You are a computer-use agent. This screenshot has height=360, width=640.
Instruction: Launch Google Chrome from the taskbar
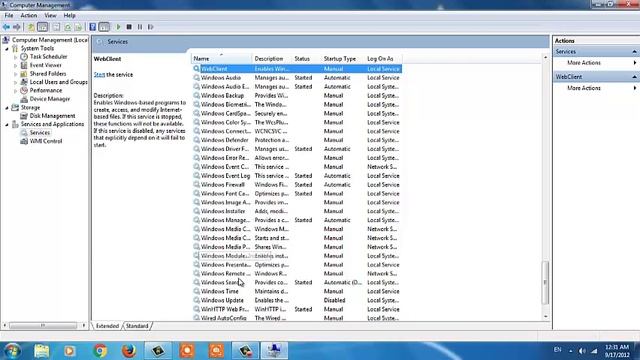100,351
